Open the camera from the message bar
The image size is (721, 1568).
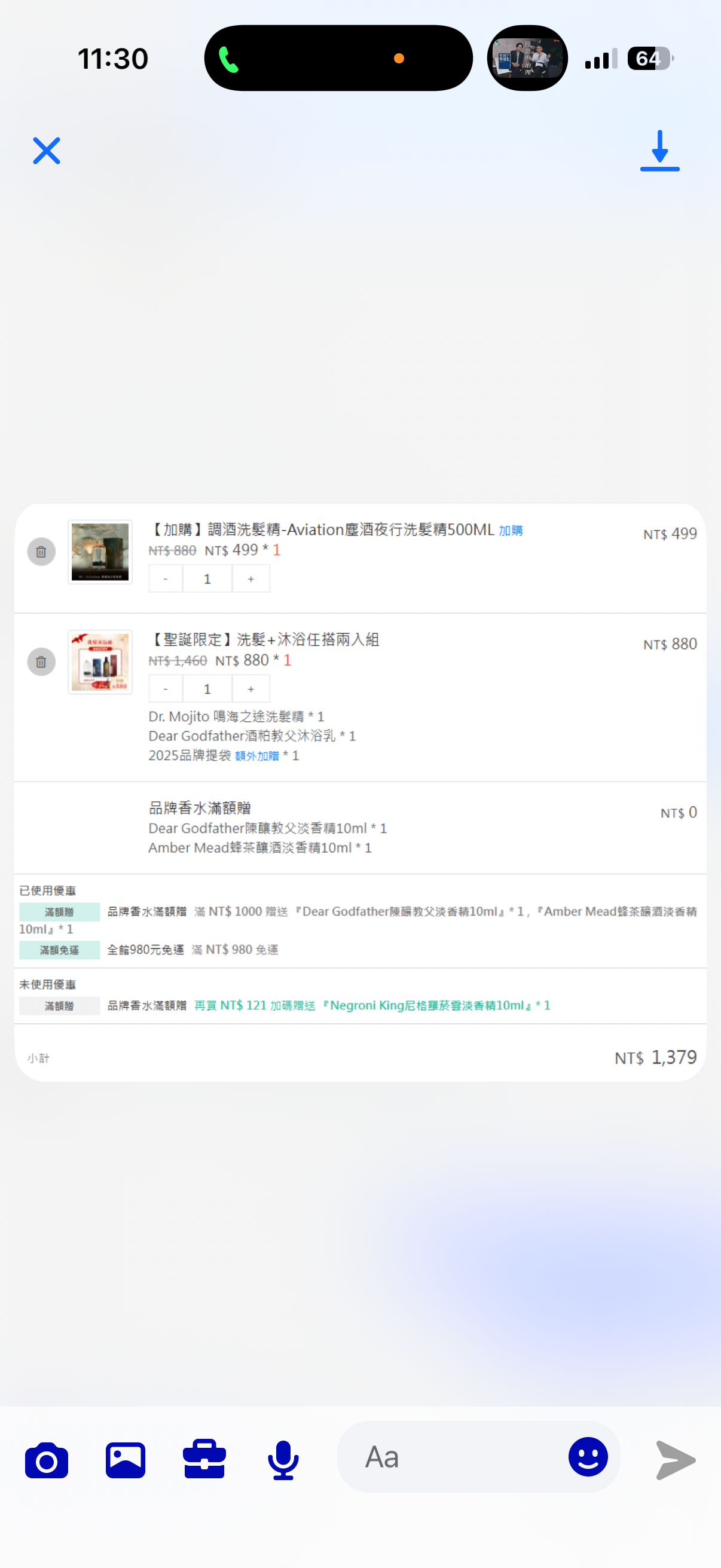(46, 1460)
